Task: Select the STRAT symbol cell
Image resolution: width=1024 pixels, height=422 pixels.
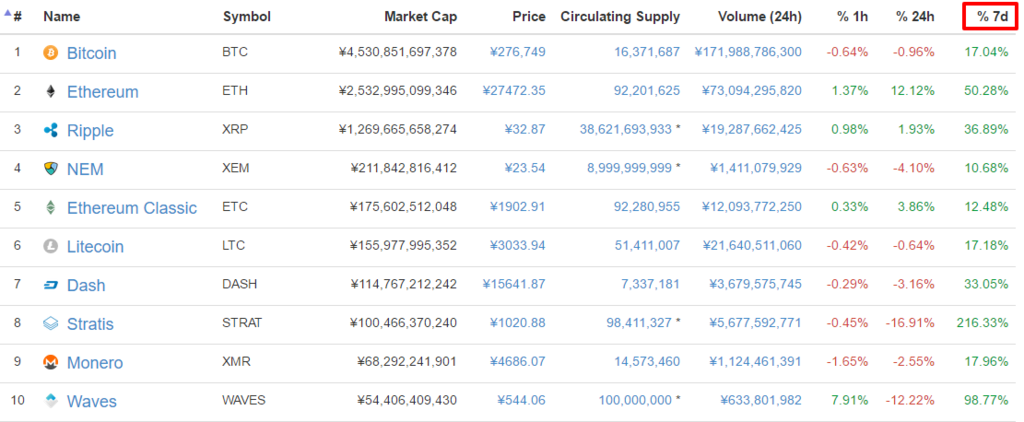Action: tap(242, 323)
